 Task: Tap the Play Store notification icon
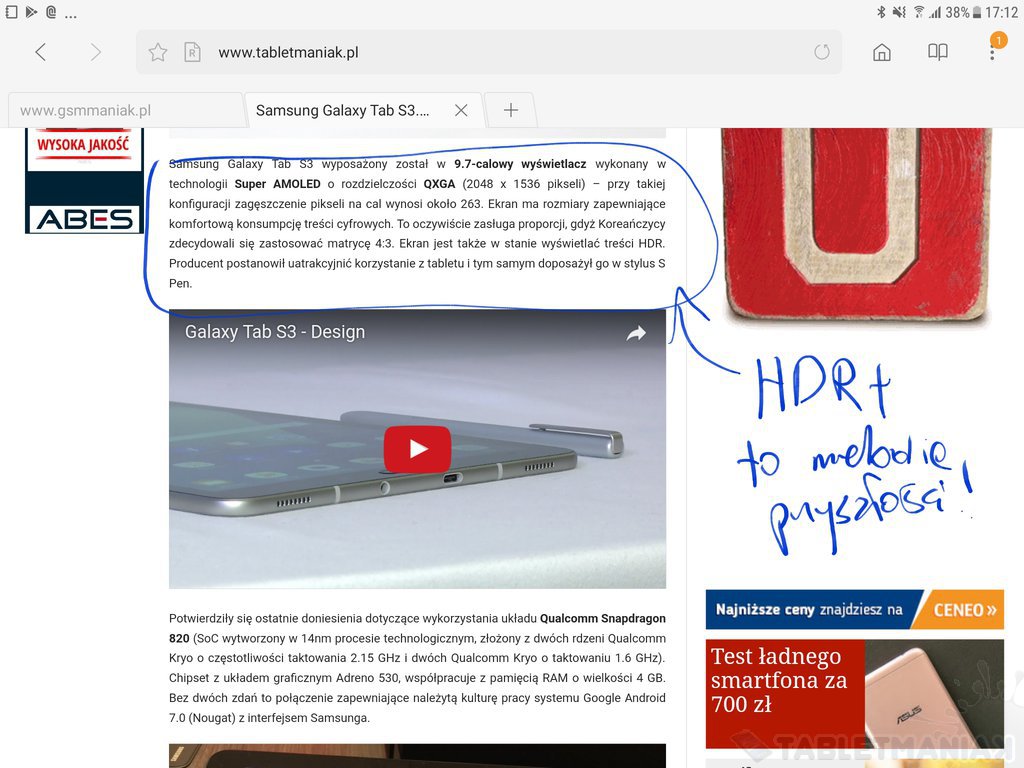[31, 12]
